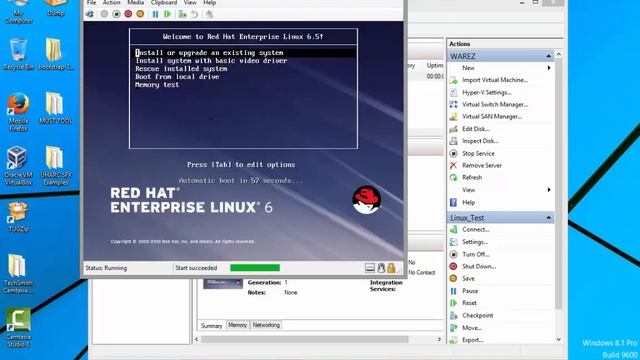Click the Turn Off toolbar icon in VM window
This screenshot has height=360, width=640.
click(116, 14)
